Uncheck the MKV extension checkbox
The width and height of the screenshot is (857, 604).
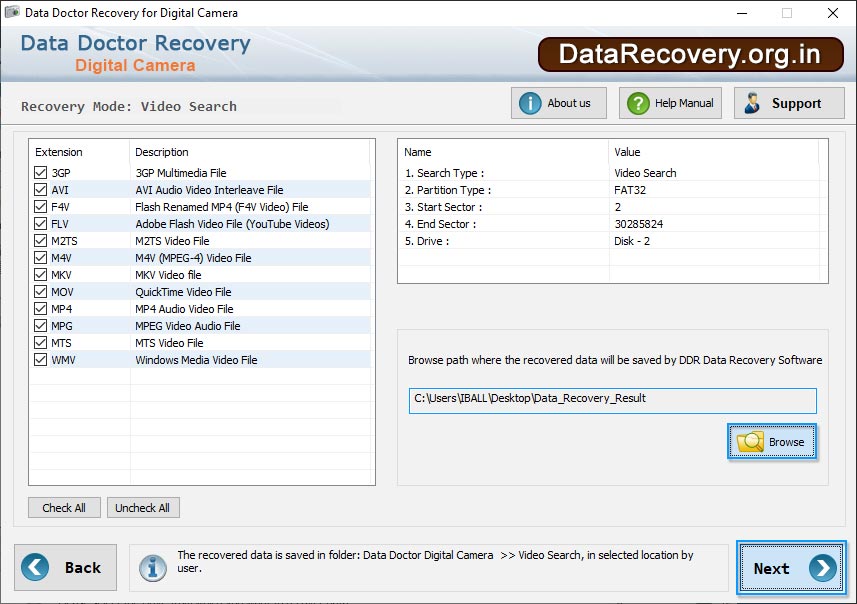pos(40,274)
